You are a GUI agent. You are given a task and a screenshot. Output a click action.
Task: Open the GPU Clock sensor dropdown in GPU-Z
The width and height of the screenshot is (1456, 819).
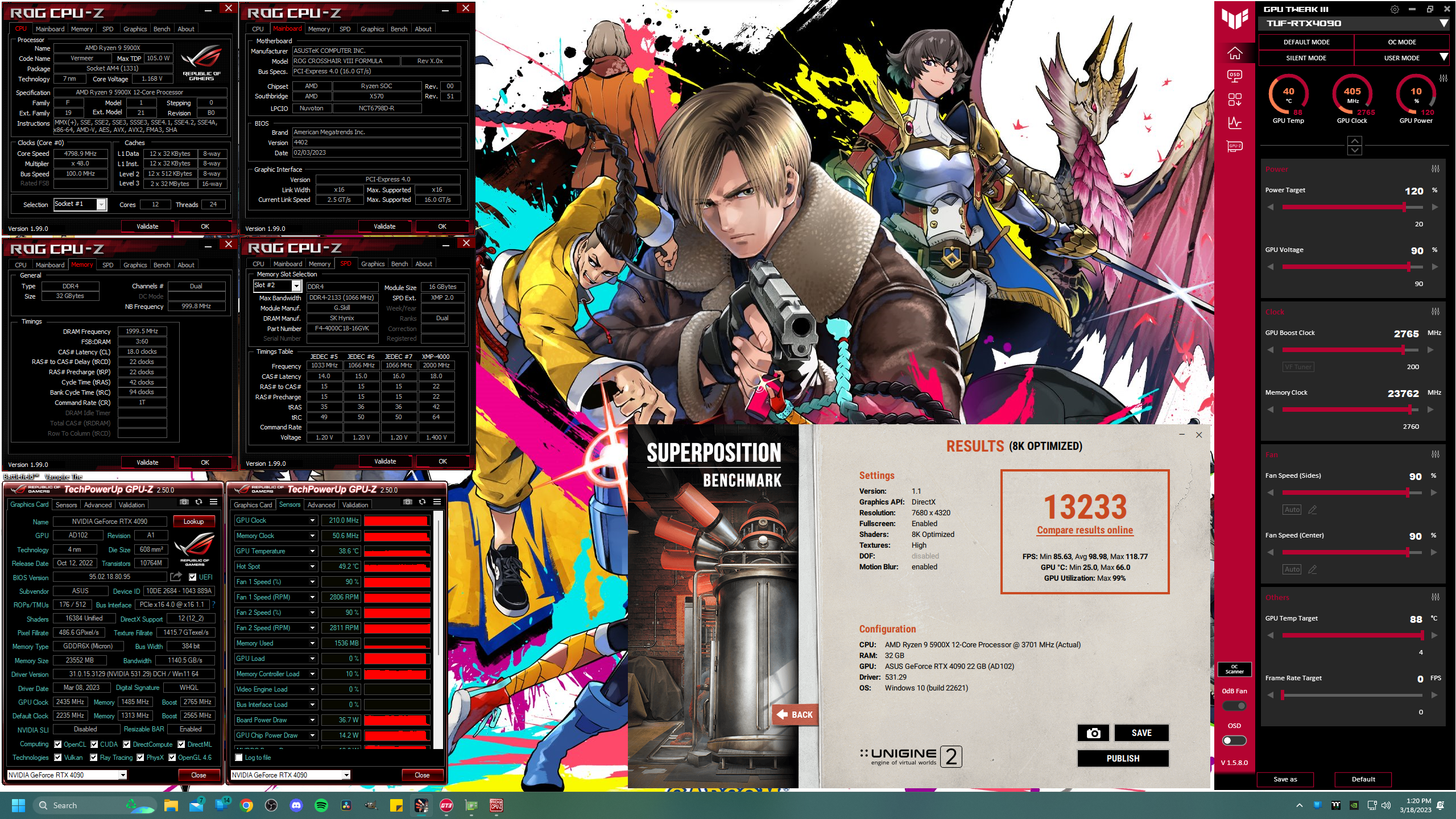click(x=312, y=520)
